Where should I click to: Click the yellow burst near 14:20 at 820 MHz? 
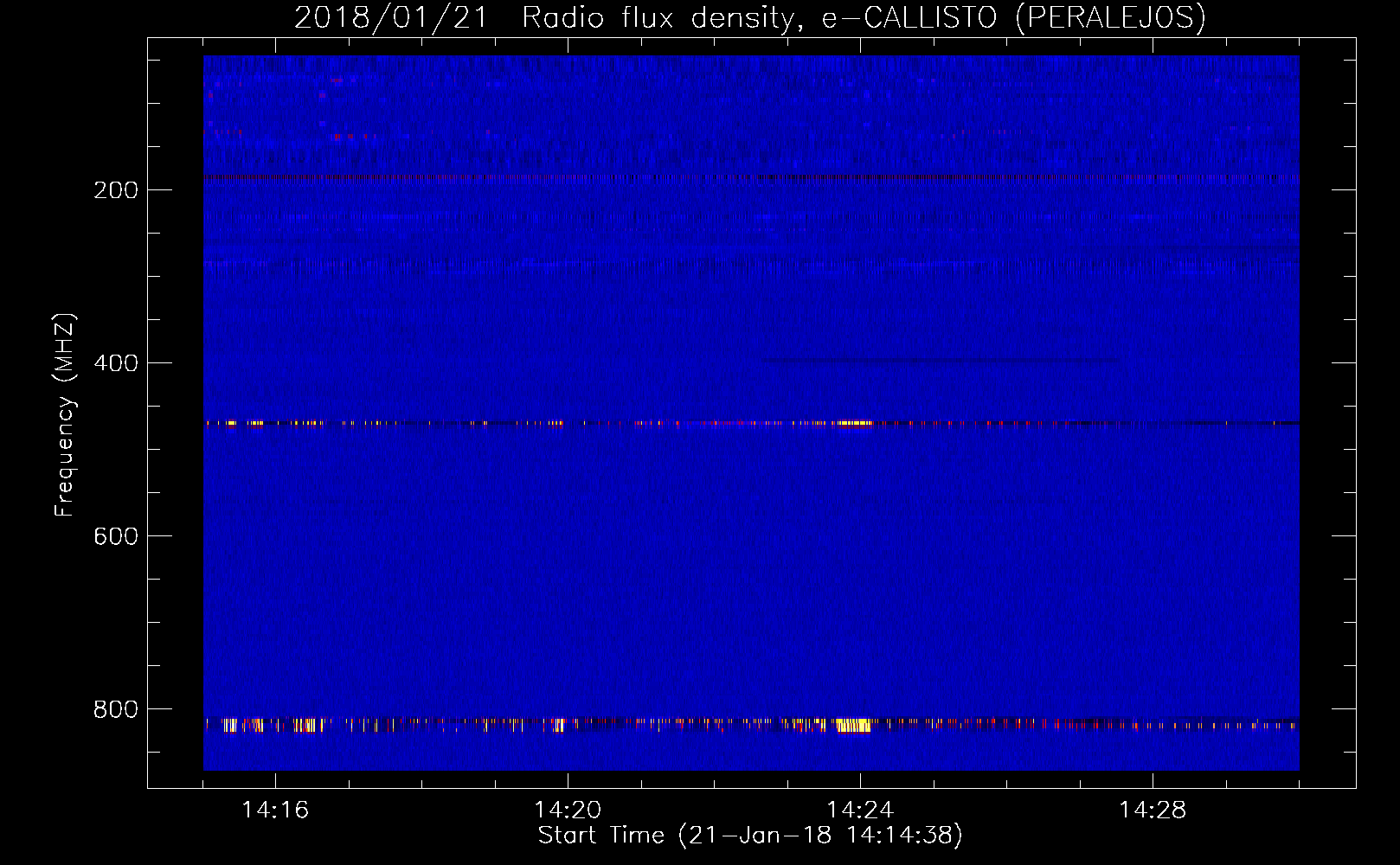(x=559, y=725)
